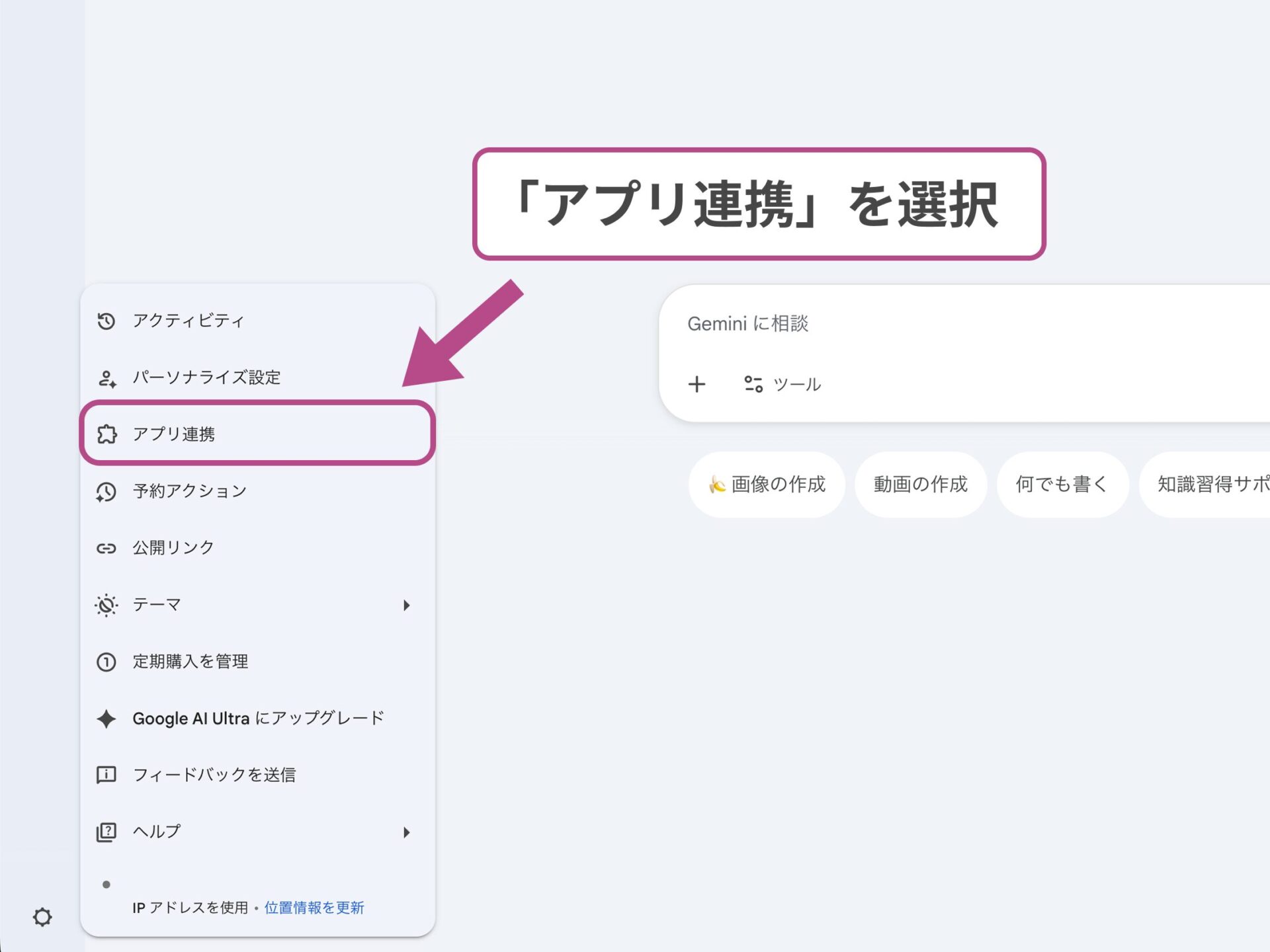Click the アプリ連携 puzzle-piece icon
The width and height of the screenshot is (1270, 952).
point(107,434)
